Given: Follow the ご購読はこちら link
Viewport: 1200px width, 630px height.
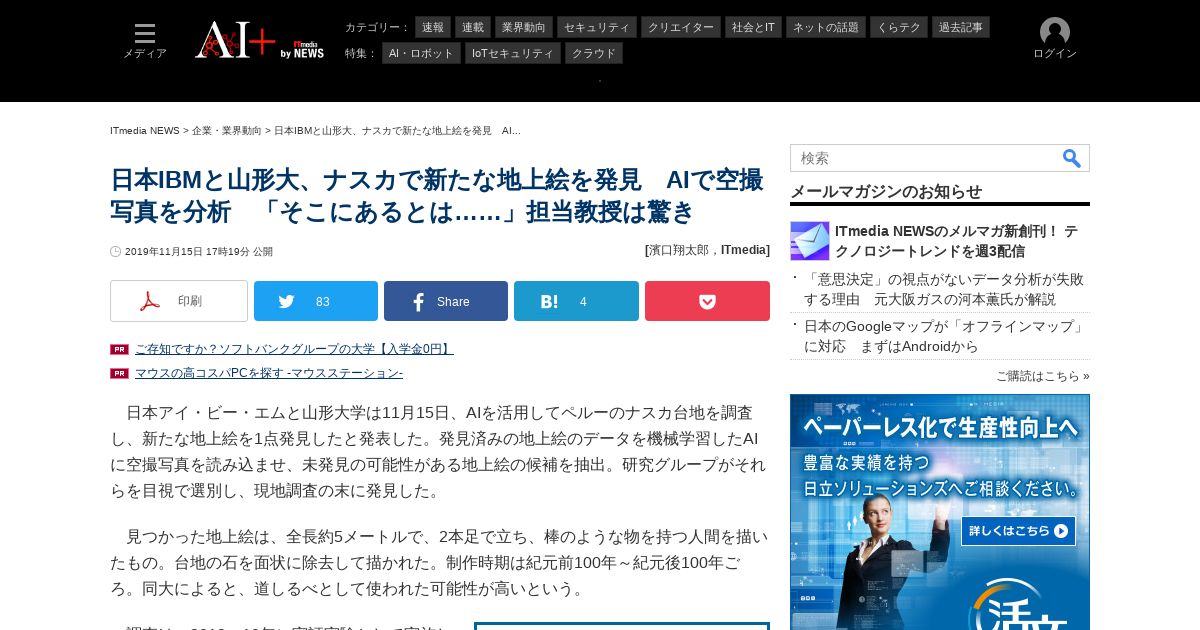Looking at the screenshot, I should [x=1042, y=376].
